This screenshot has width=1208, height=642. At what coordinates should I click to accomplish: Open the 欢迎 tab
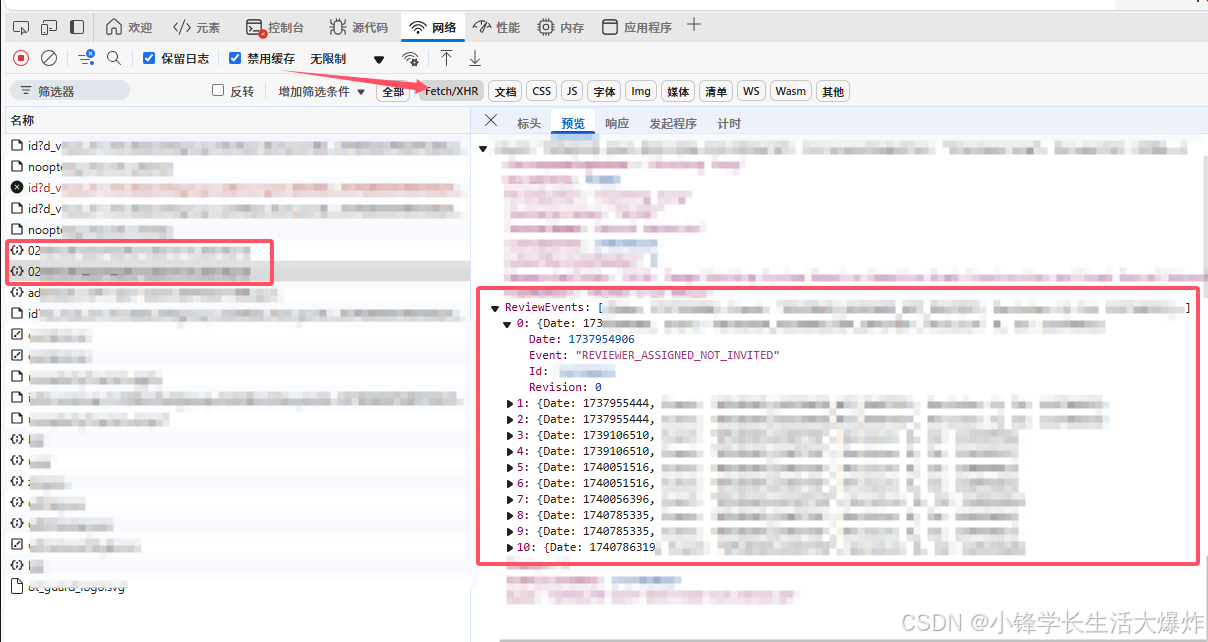[129, 27]
